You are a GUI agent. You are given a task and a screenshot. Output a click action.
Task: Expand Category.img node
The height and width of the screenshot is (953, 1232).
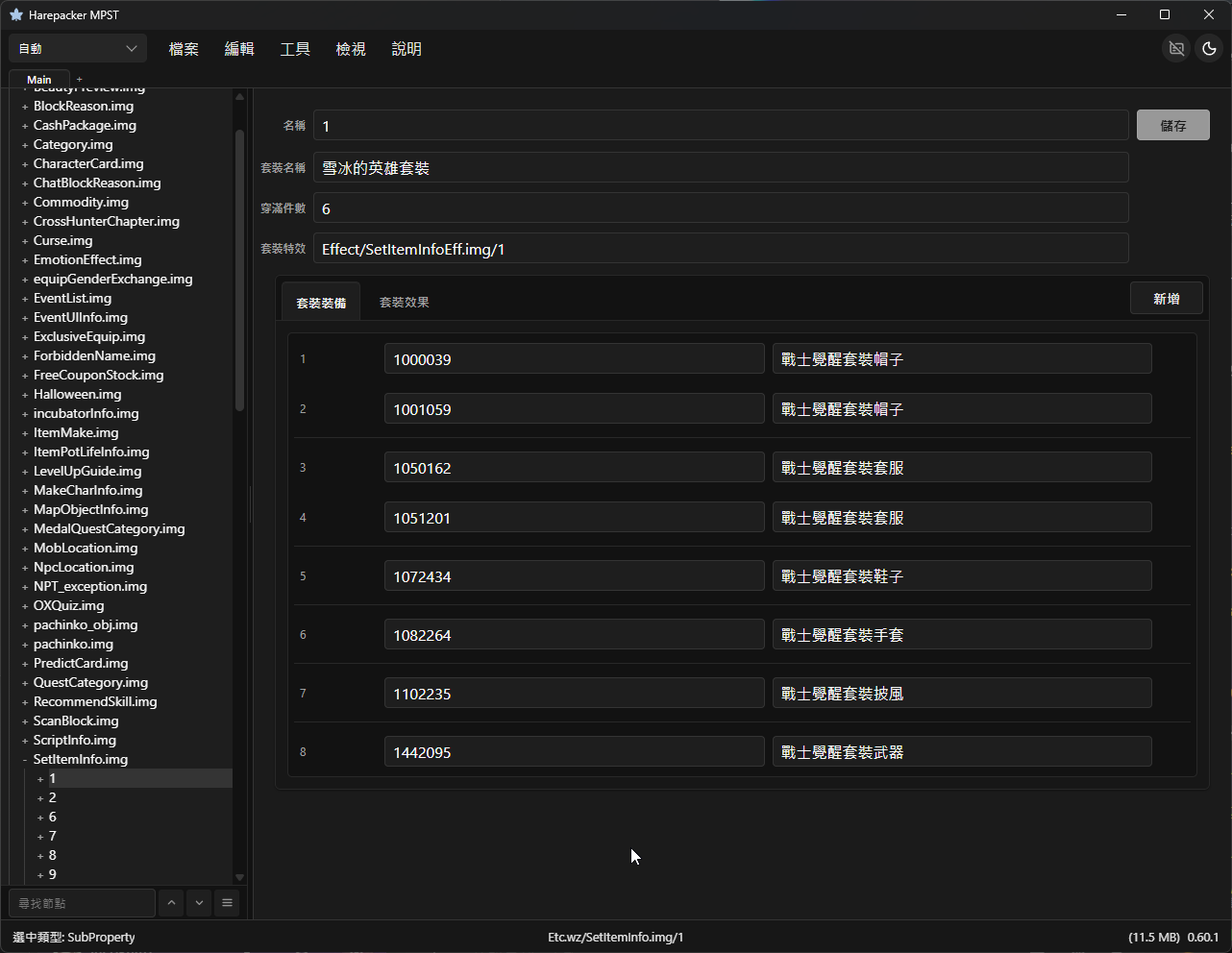25,145
